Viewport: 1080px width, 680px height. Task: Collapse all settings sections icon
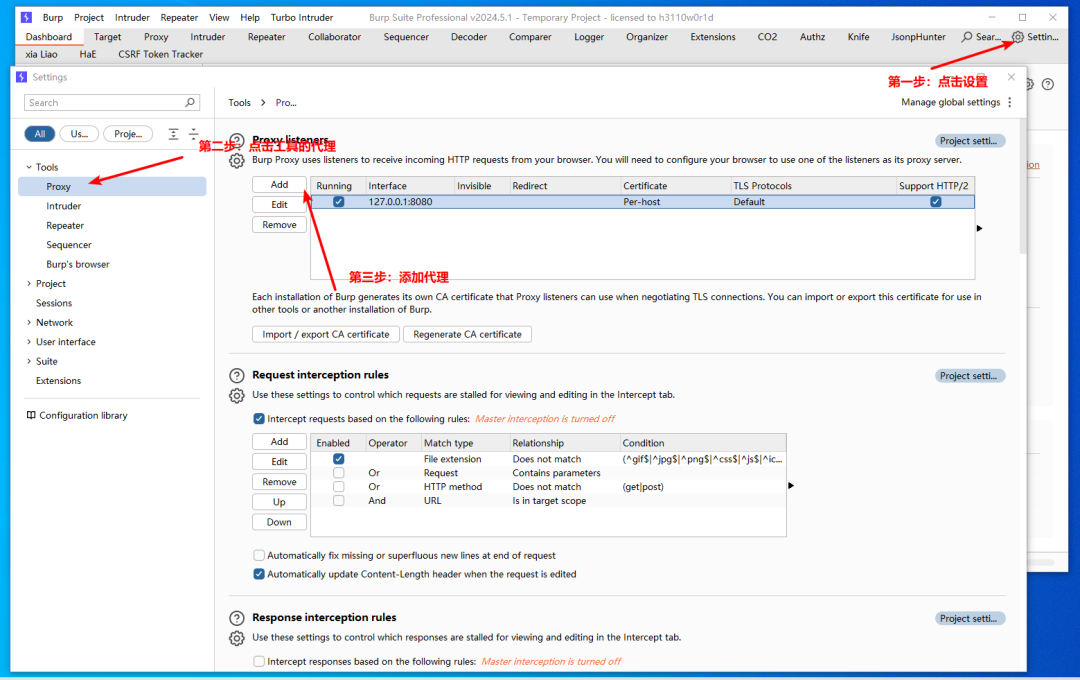pyautogui.click(x=194, y=134)
